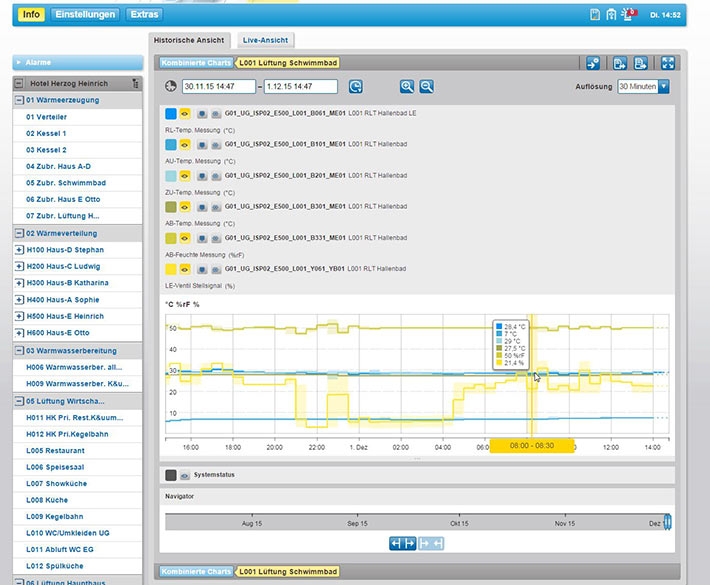Image resolution: width=710 pixels, height=585 pixels.
Task: Click the fullscreen expand chart icon
Action: pos(668,63)
